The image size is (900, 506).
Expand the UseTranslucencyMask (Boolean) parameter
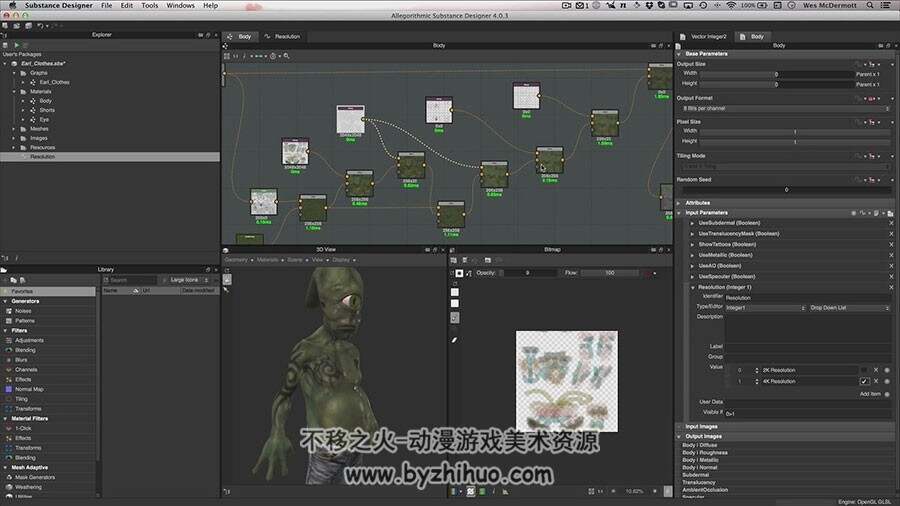pyautogui.click(x=692, y=234)
